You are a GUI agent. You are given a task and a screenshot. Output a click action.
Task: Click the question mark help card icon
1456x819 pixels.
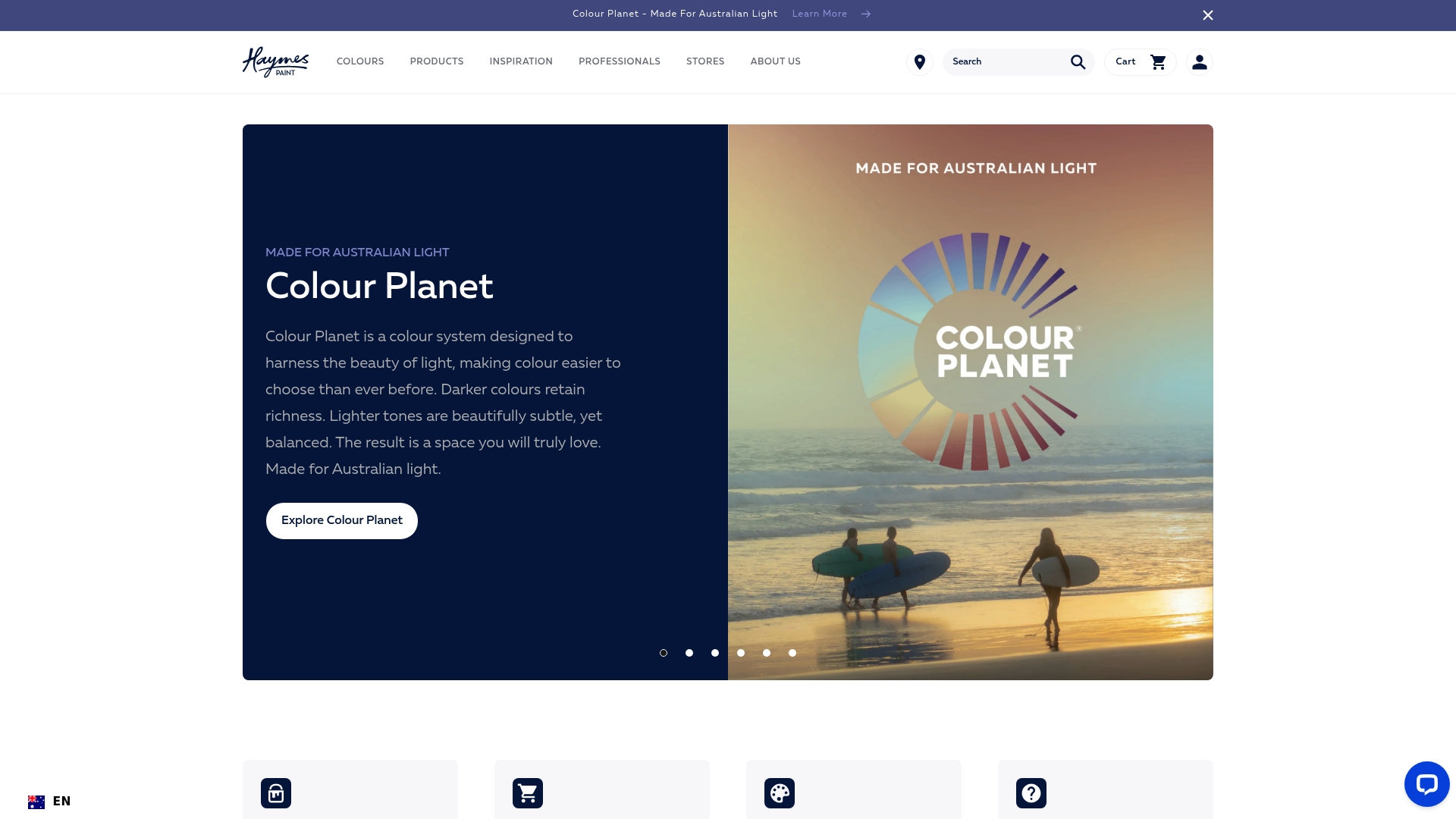click(x=1031, y=793)
